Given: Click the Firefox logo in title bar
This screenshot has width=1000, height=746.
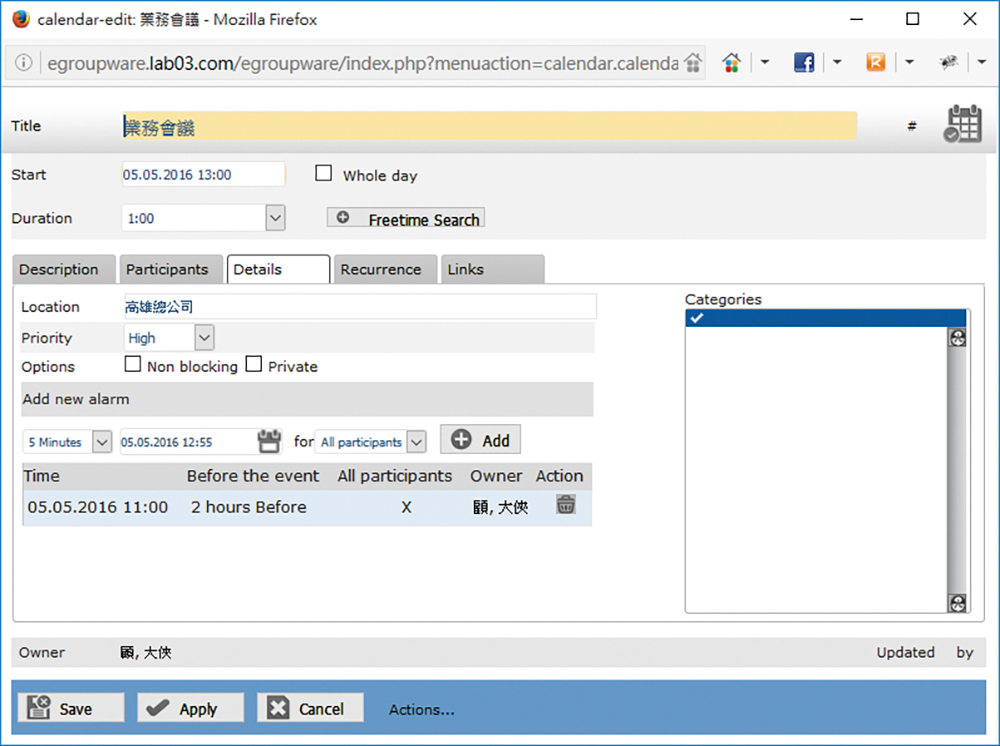Looking at the screenshot, I should coord(21,19).
